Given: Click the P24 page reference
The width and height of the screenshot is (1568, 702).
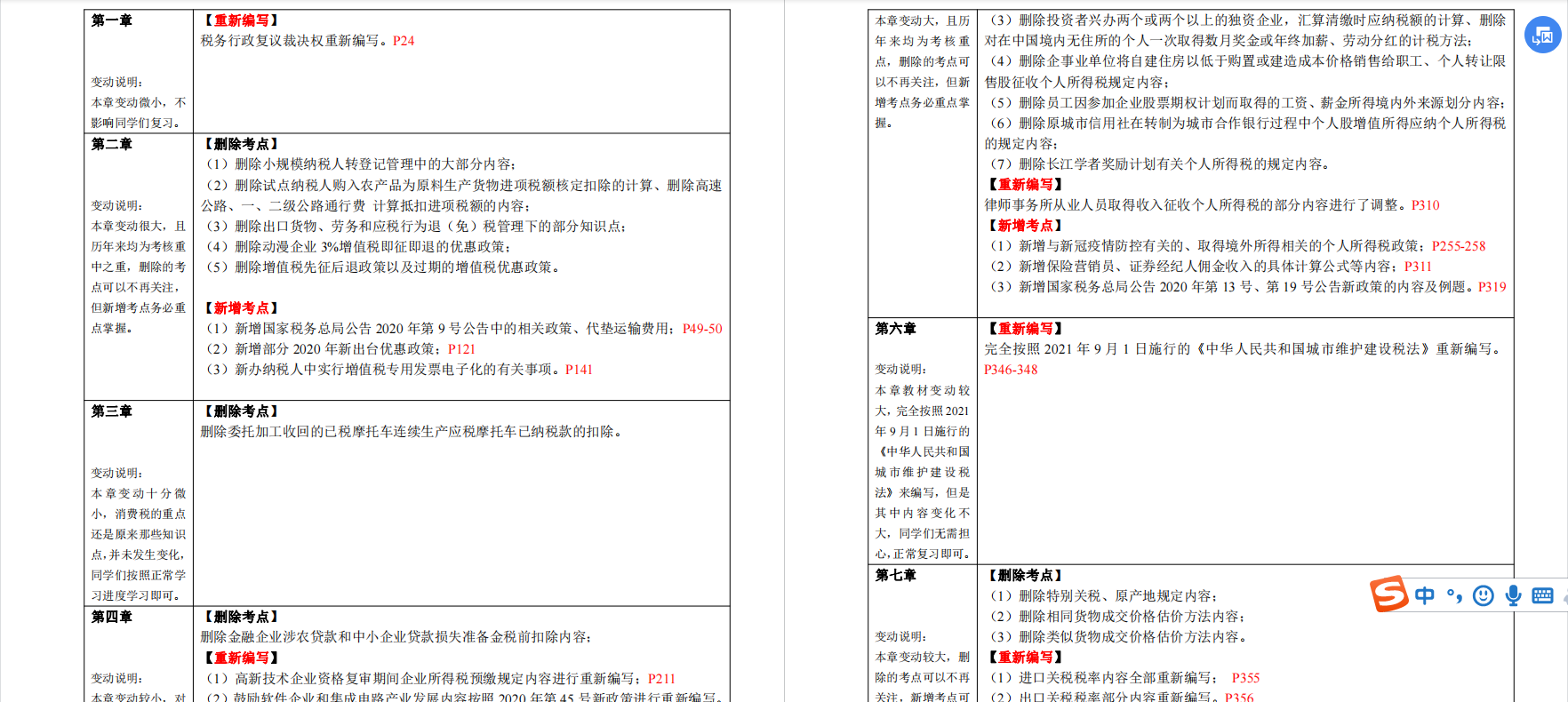Looking at the screenshot, I should click(x=404, y=41).
